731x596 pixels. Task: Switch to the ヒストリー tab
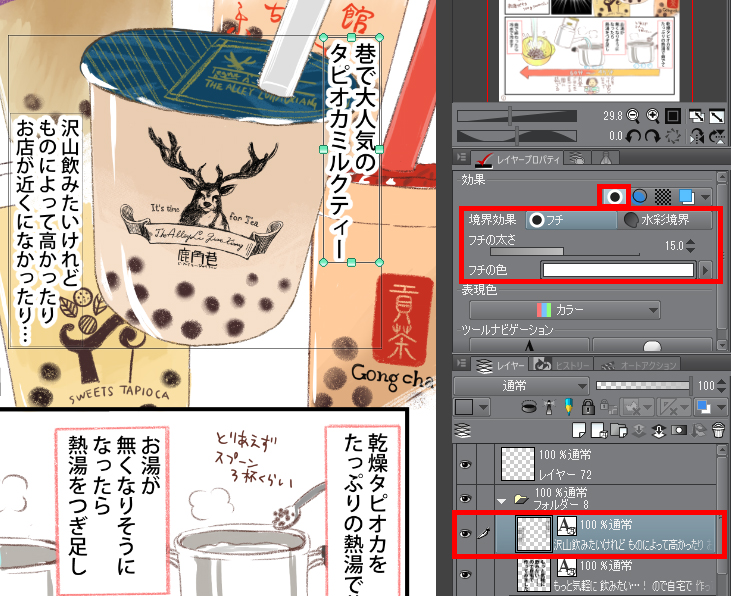click(569, 364)
